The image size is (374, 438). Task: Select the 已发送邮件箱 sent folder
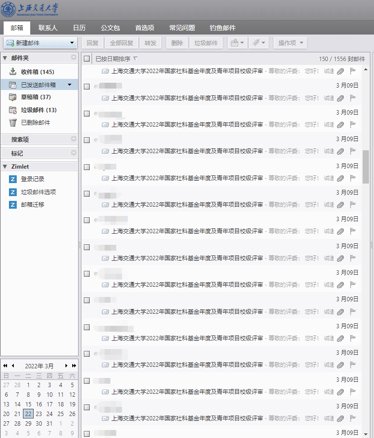pyautogui.click(x=39, y=85)
